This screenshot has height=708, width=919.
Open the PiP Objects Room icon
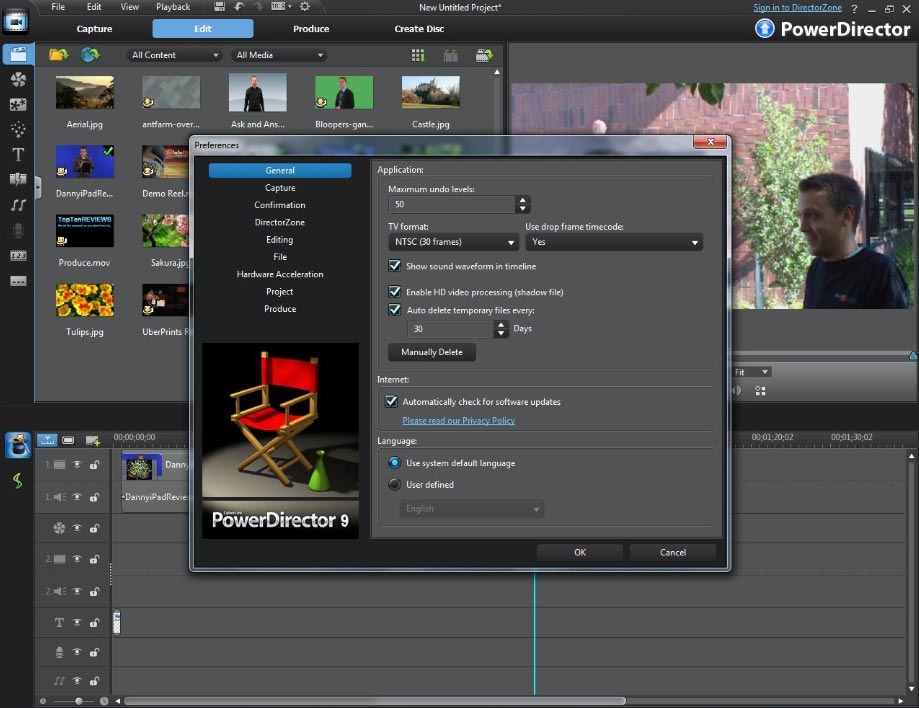(x=18, y=104)
